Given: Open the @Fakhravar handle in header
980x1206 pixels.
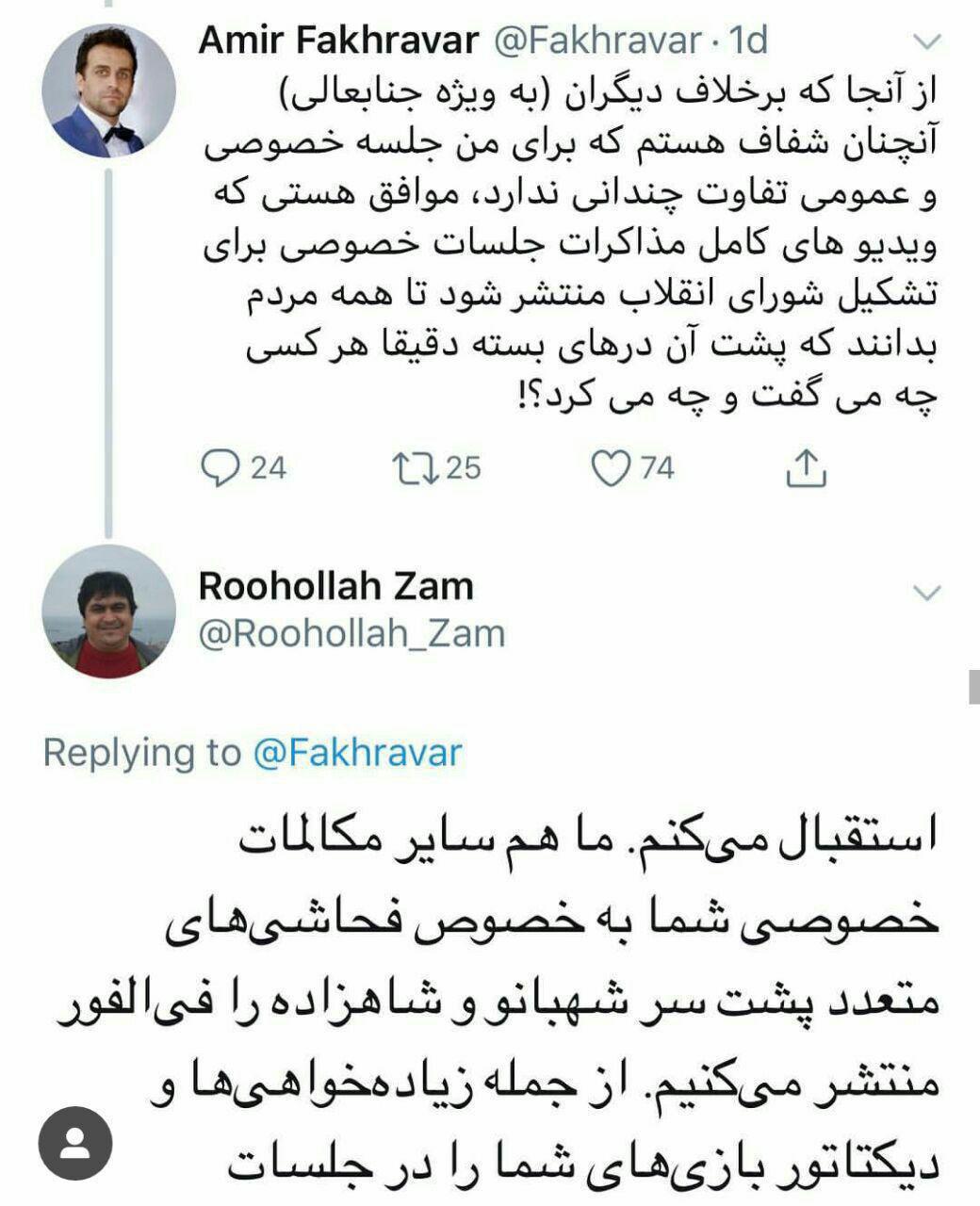Looking at the screenshot, I should [598, 41].
